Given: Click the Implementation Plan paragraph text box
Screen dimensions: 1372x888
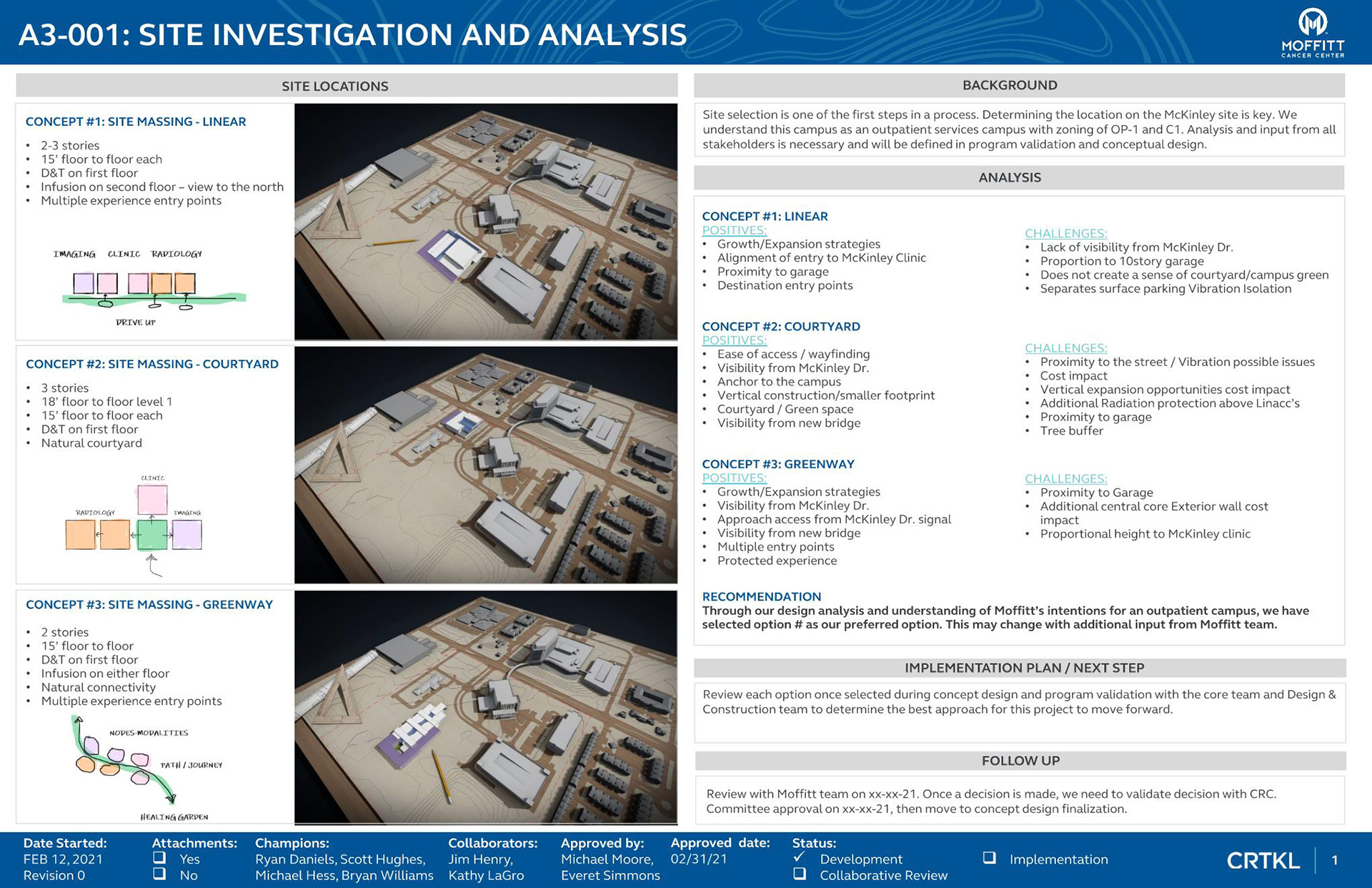Looking at the screenshot, I should pos(1020,713).
